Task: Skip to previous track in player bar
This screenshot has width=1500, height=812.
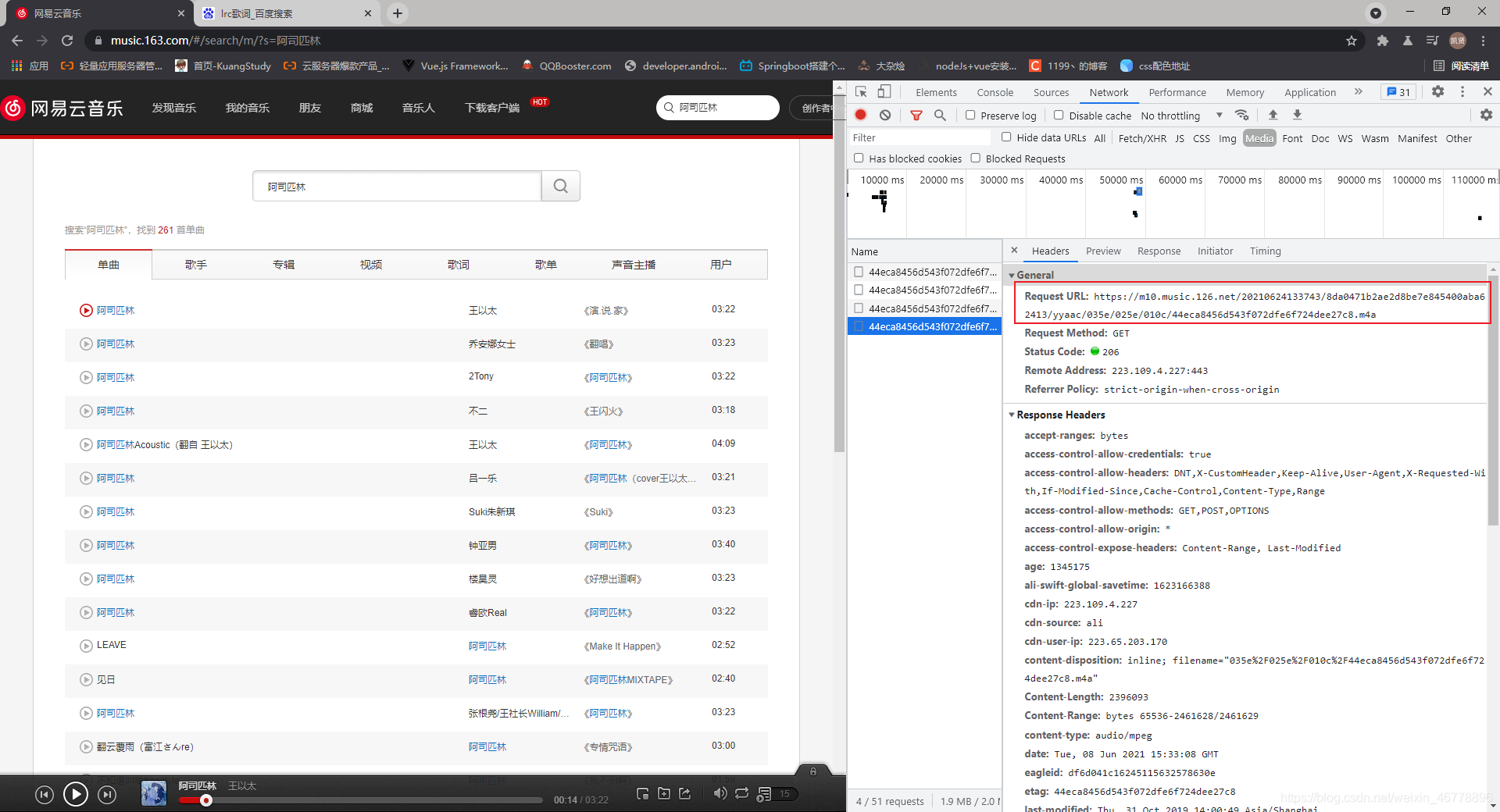Action: (x=45, y=795)
